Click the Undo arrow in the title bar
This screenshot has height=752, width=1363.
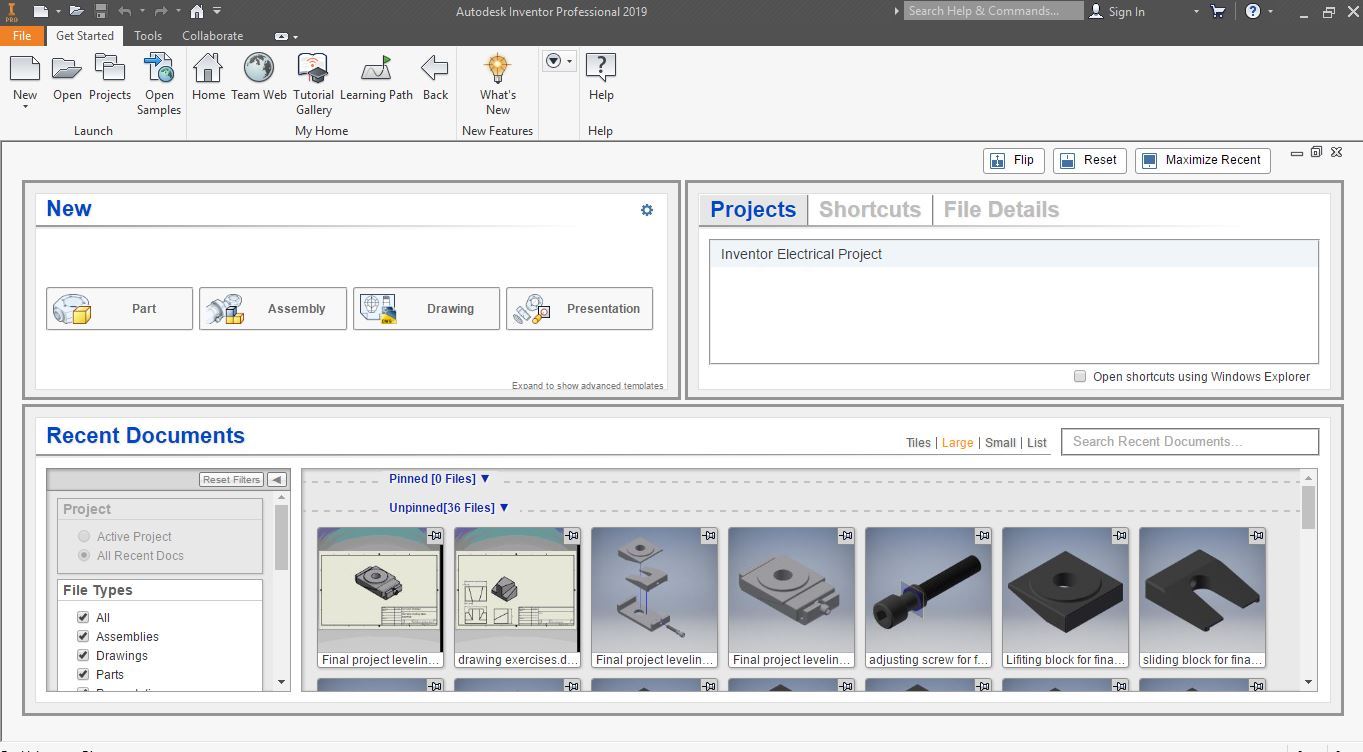point(125,11)
